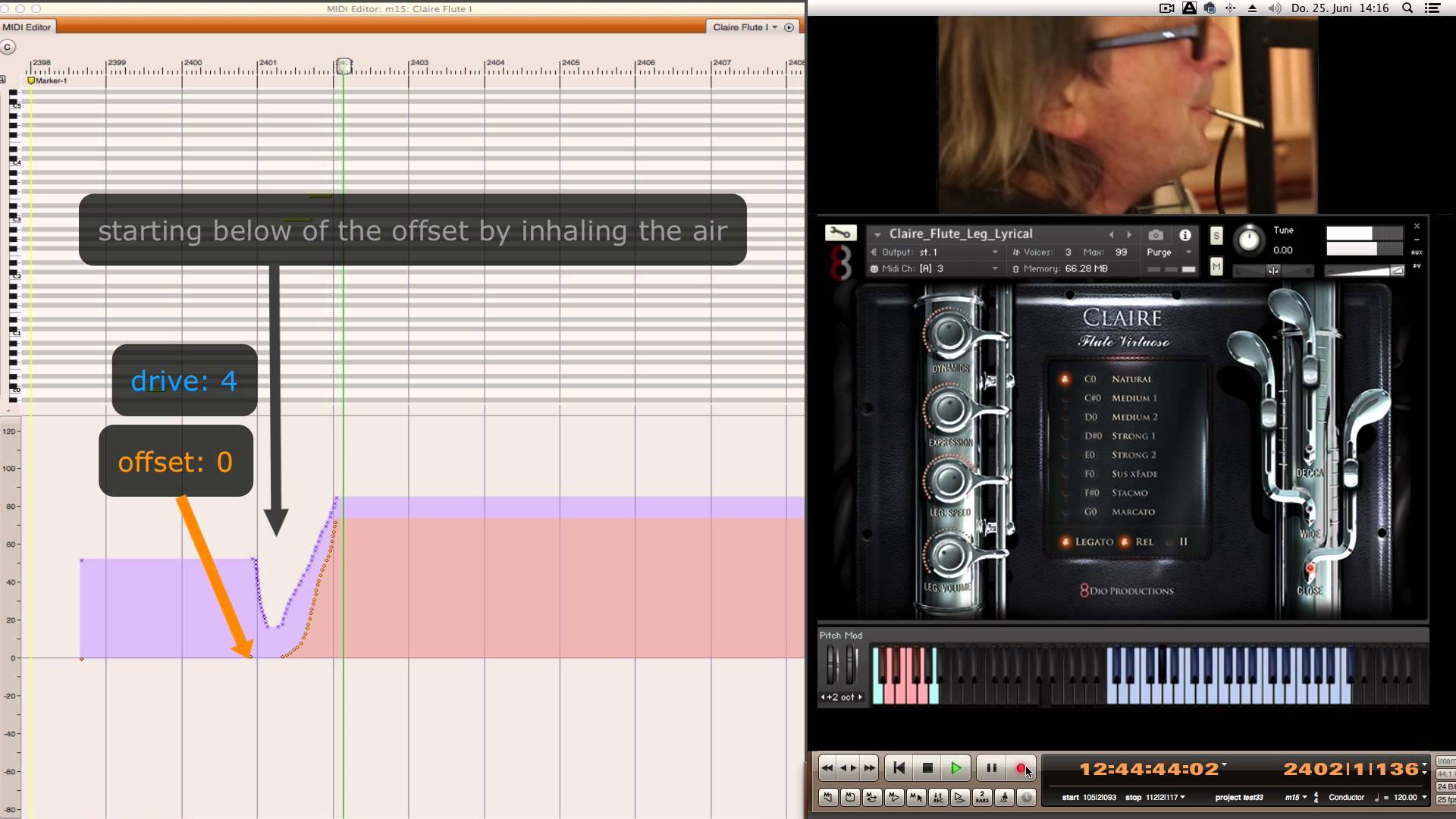Viewport: 1456px width, 819px height.
Task: Click the eject icon in menu bar
Action: click(x=1252, y=8)
